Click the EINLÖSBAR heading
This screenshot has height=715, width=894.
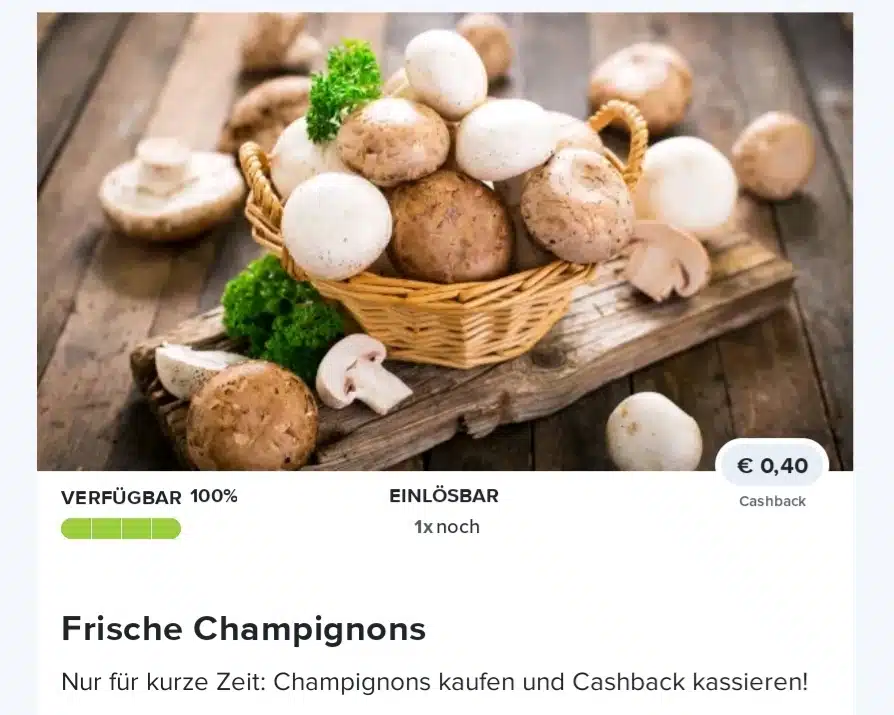(444, 496)
